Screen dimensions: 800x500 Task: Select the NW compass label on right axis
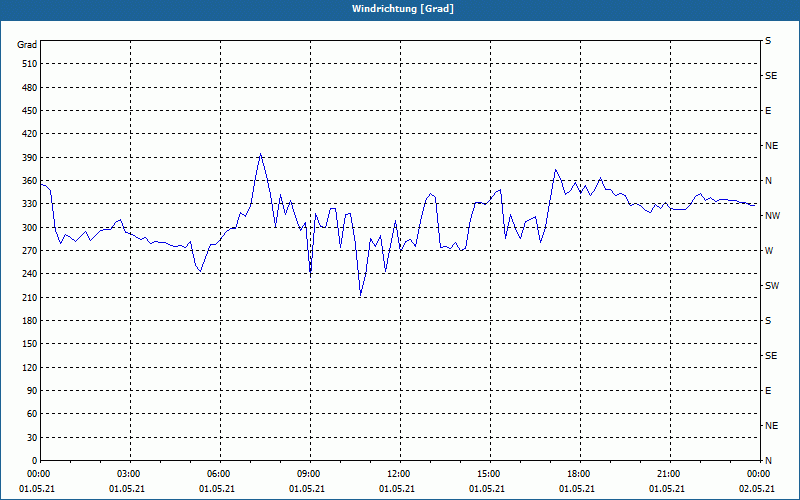[x=772, y=216]
